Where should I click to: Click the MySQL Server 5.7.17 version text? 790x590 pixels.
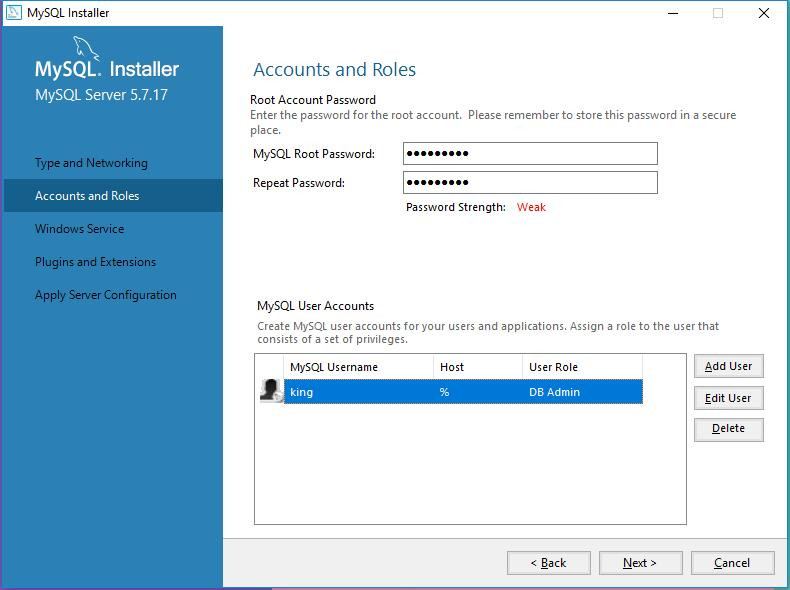coord(101,95)
